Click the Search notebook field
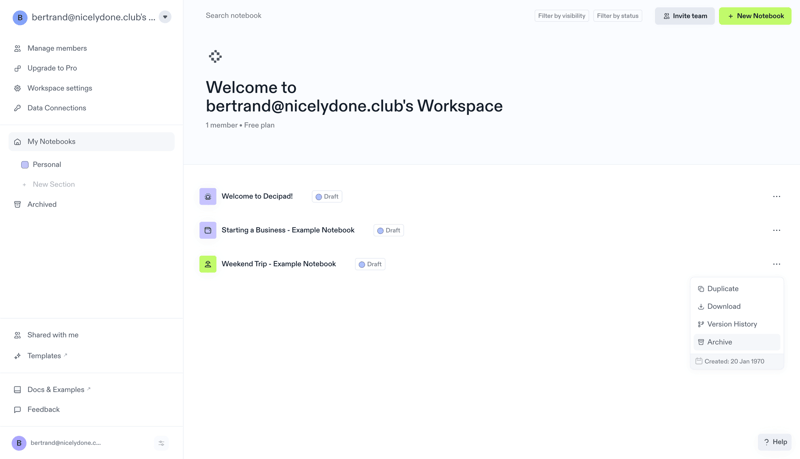 (x=300, y=16)
